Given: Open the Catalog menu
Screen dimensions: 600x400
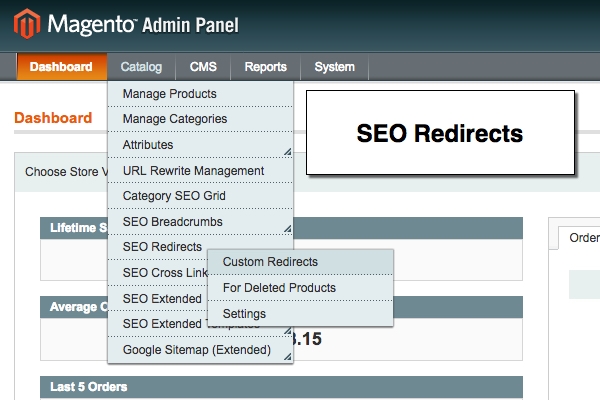Looking at the screenshot, I should (x=141, y=67).
